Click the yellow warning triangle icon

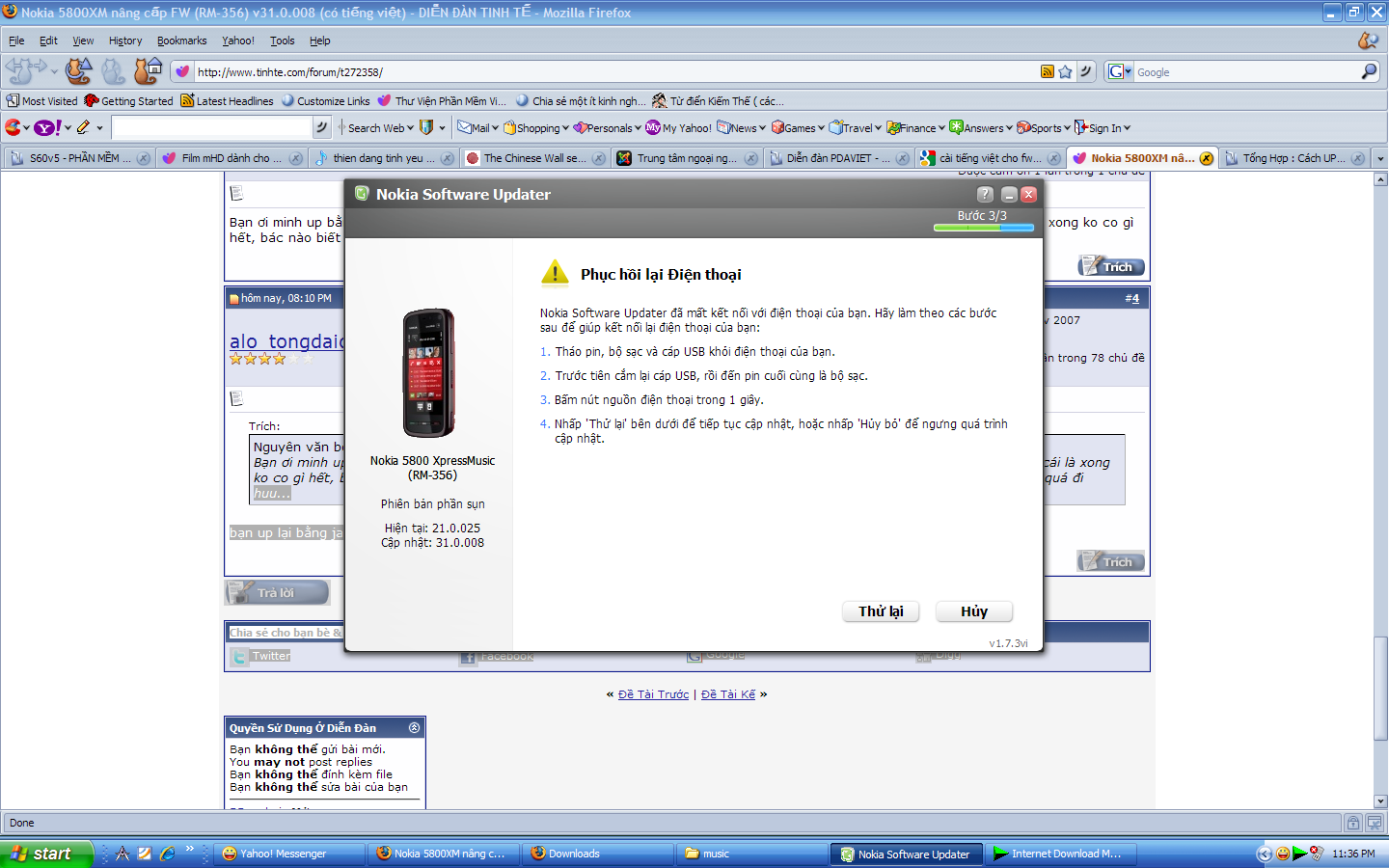(x=555, y=273)
